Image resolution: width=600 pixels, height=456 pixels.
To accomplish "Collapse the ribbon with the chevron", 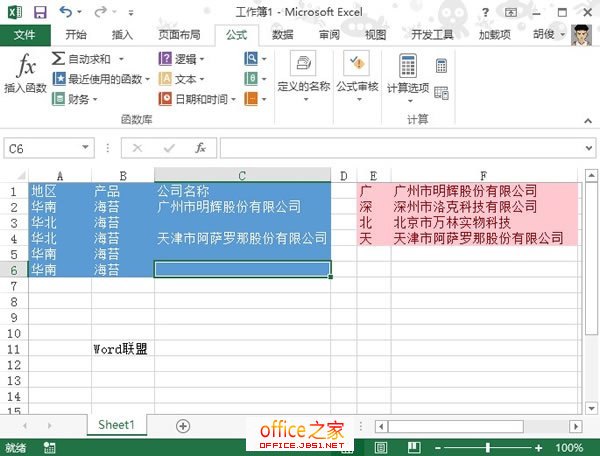I will tap(588, 121).
